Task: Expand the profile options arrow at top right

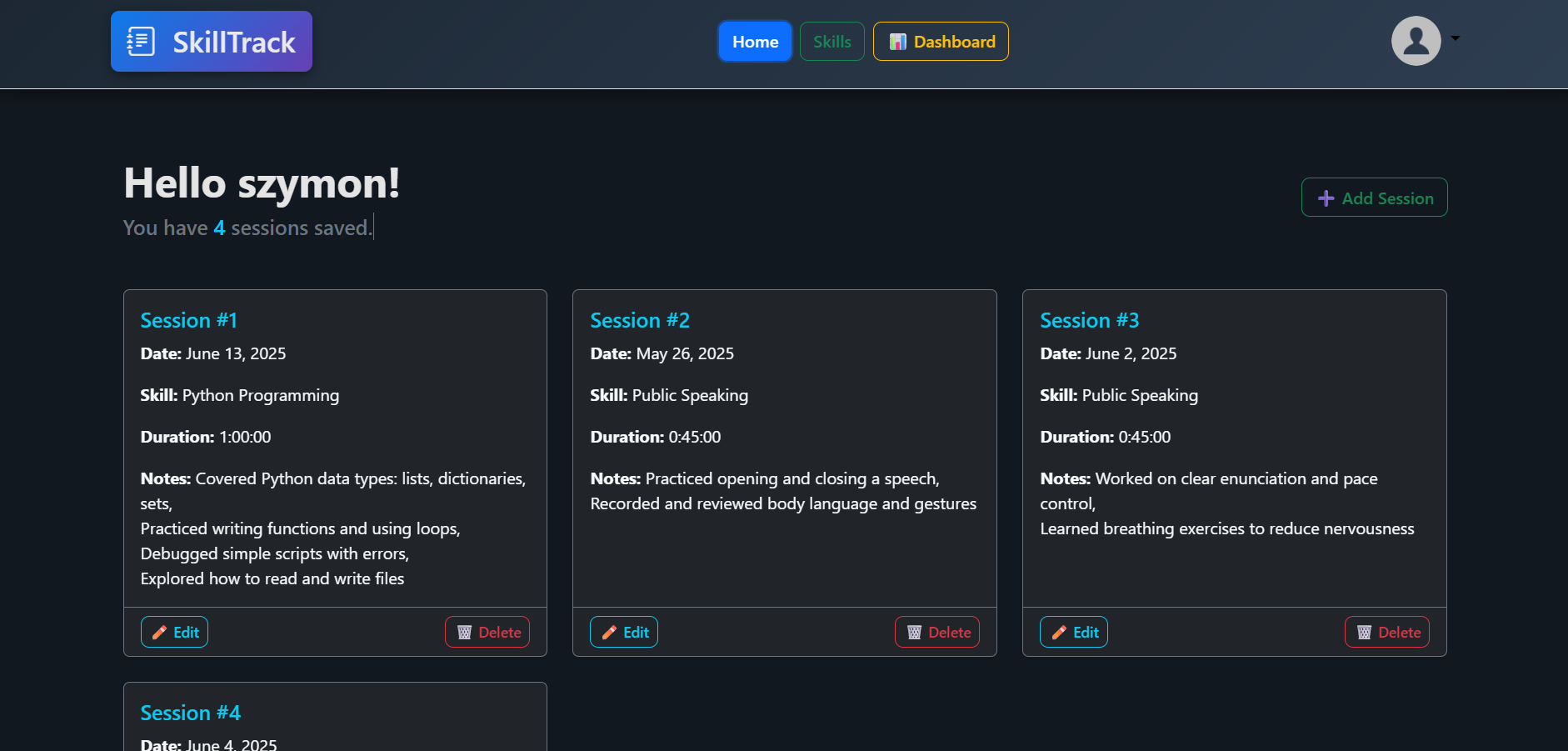Action: [x=1456, y=38]
